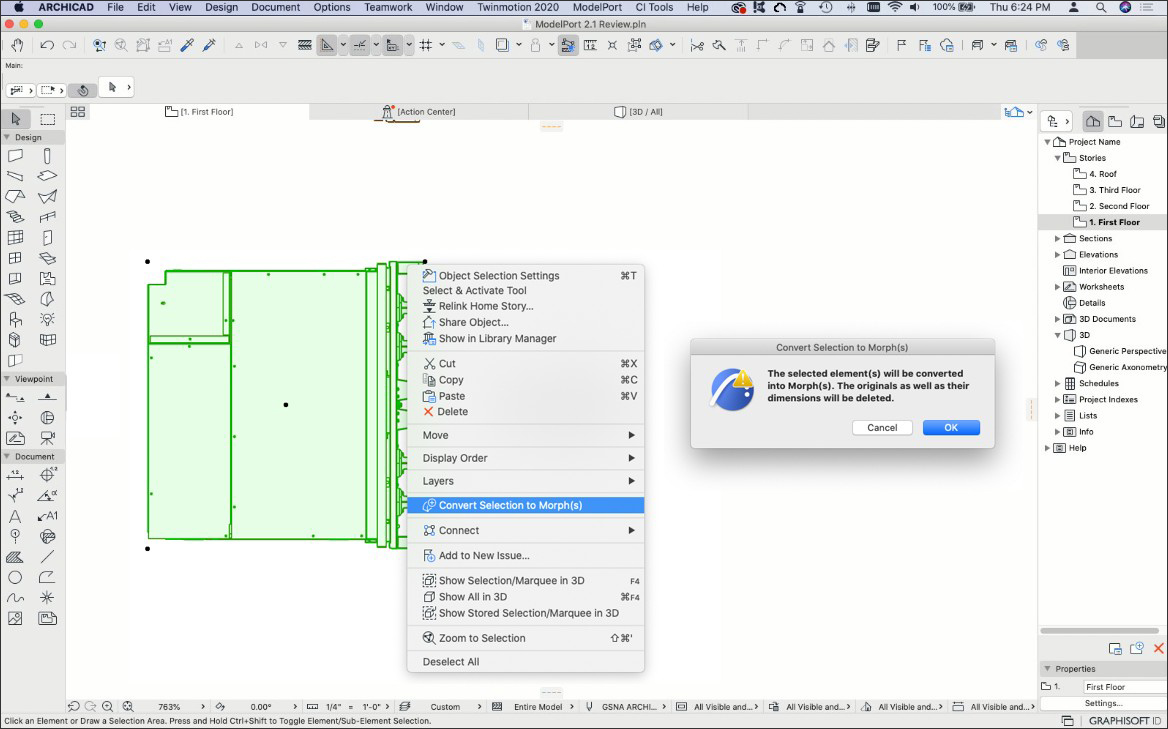Expand the Schedules folder in Navigator

[x=1058, y=383]
